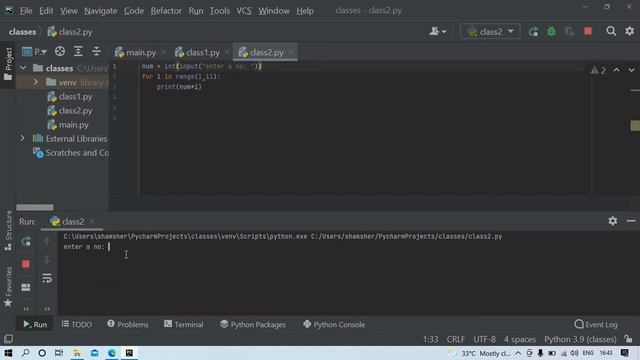Image resolution: width=640 pixels, height=360 pixels.
Task: Click the CRLF line separator selector
Action: pyautogui.click(x=456, y=339)
